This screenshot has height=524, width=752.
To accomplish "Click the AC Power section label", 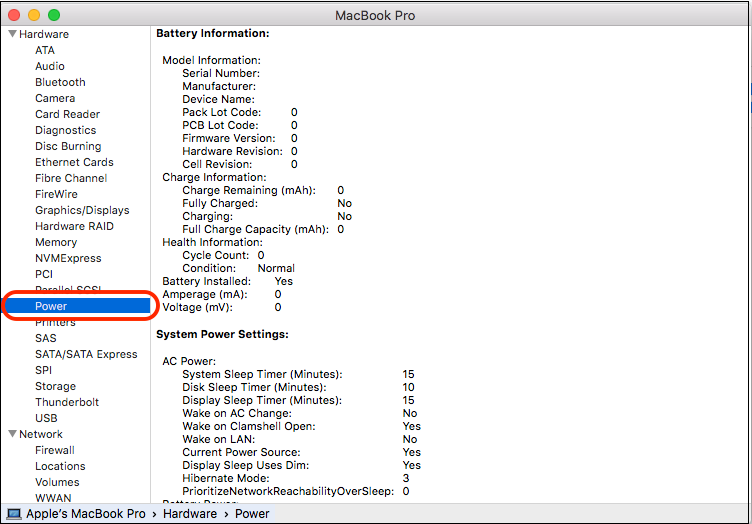I will pos(188,361).
